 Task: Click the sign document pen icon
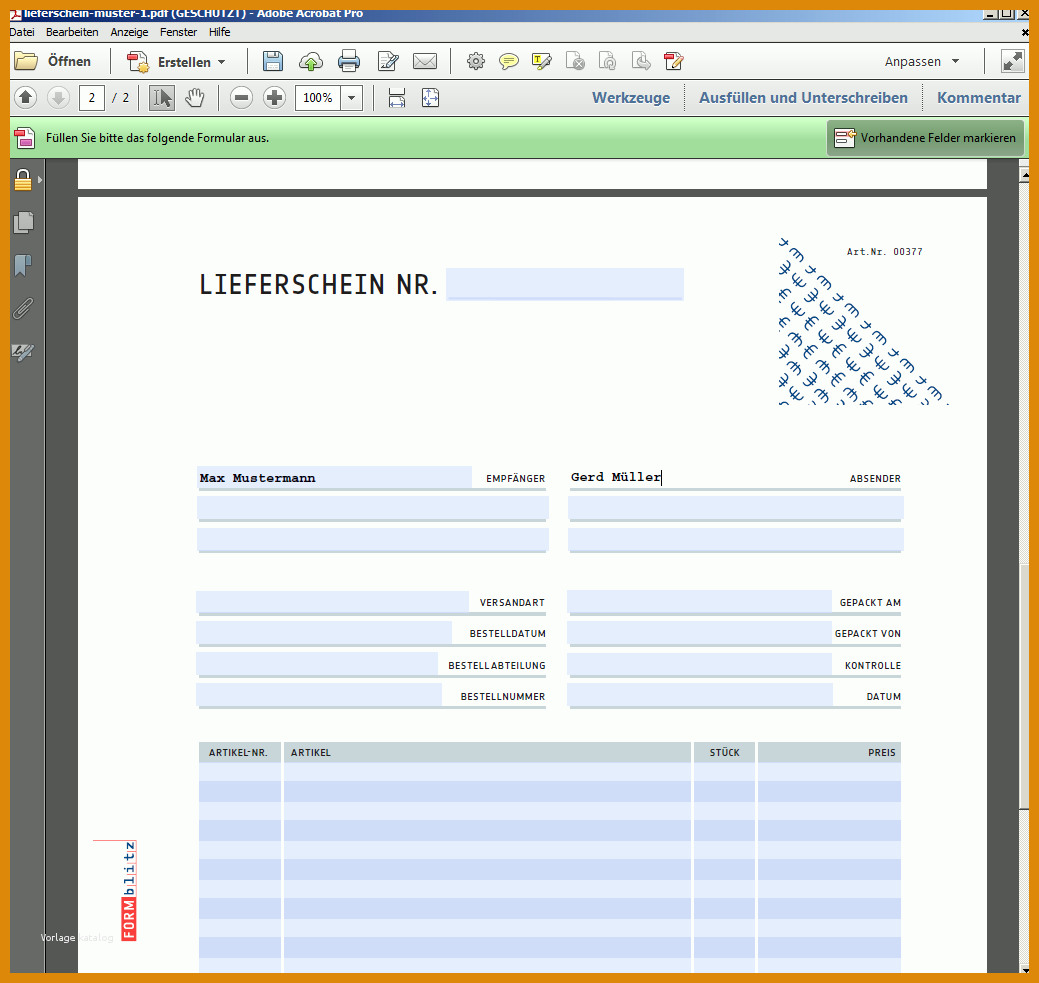coord(673,61)
